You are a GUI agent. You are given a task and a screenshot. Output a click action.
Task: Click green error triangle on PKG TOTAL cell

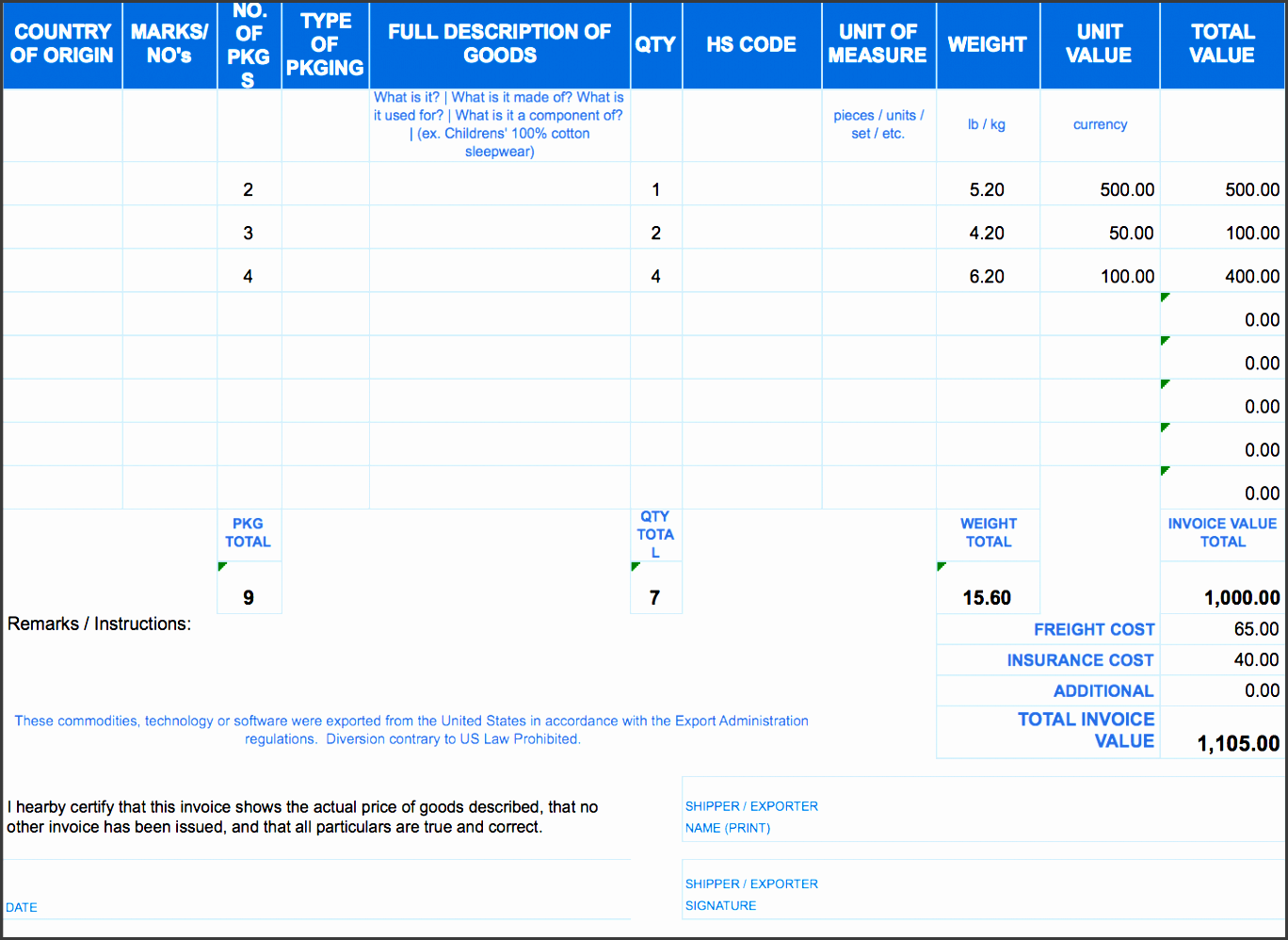coord(222,566)
